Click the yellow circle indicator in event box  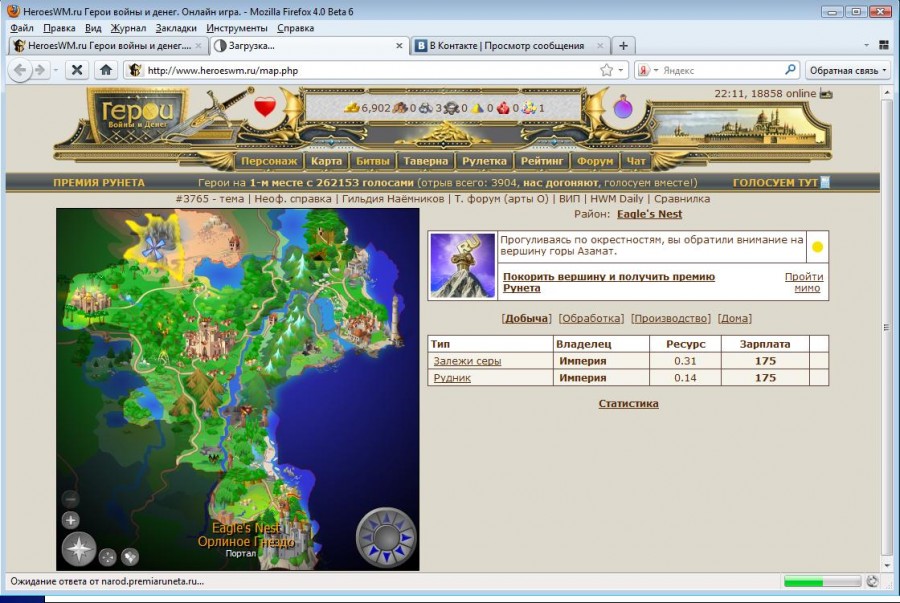click(817, 247)
